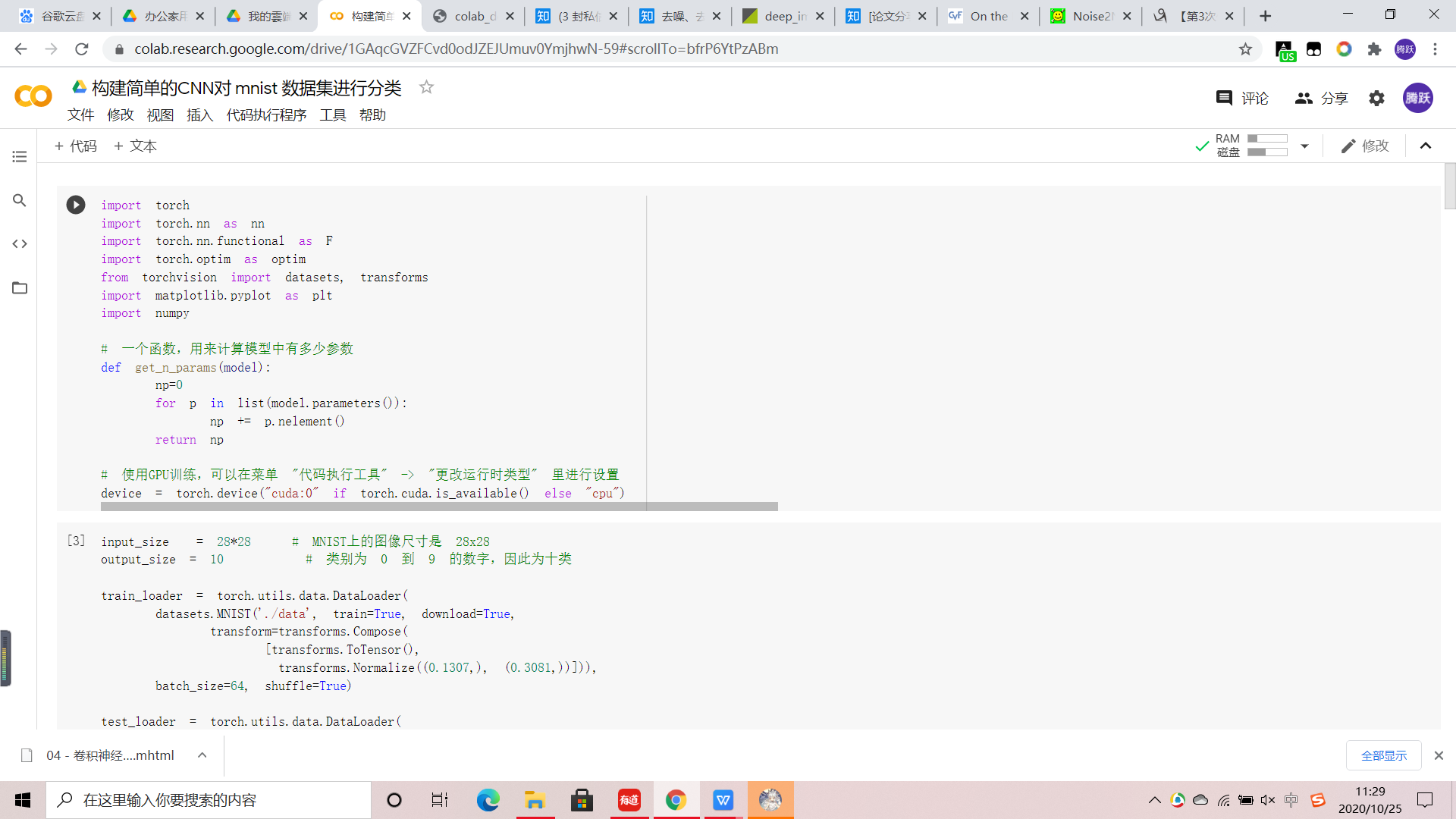
Task: Open the Files folder icon in sidebar
Action: (x=20, y=288)
